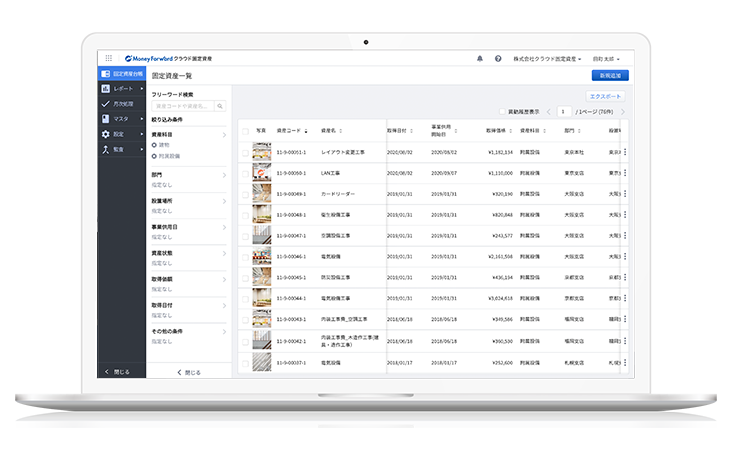Expand the 取得日付 filter chevron
This screenshot has width=732, height=460.
tap(224, 306)
